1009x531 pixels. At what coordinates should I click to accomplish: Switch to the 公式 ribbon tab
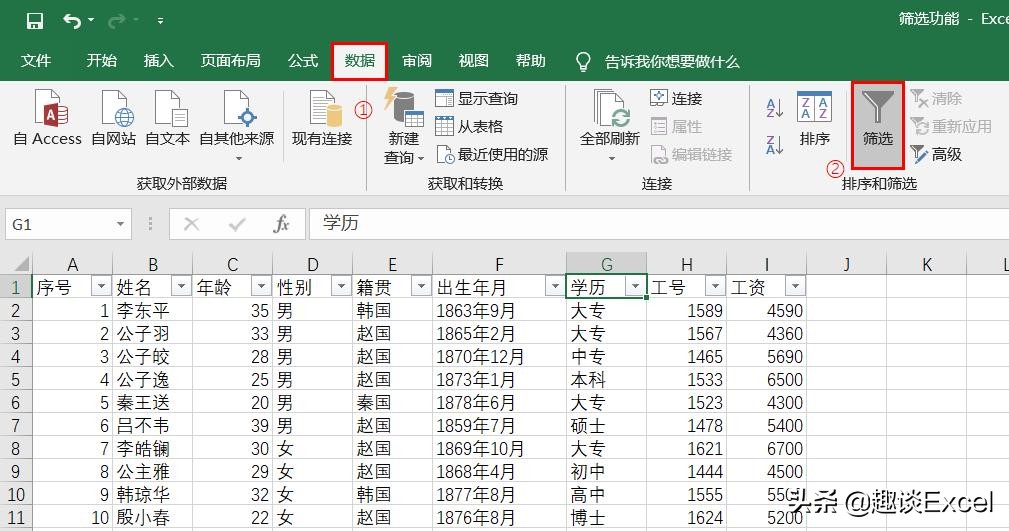coord(303,61)
